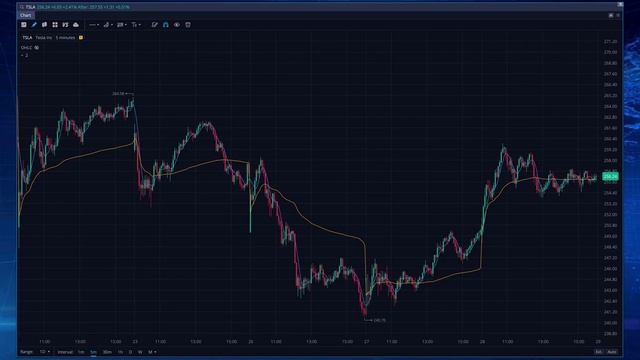
Task: Open the chart settings icon at toolbar start
Action: [24, 25]
